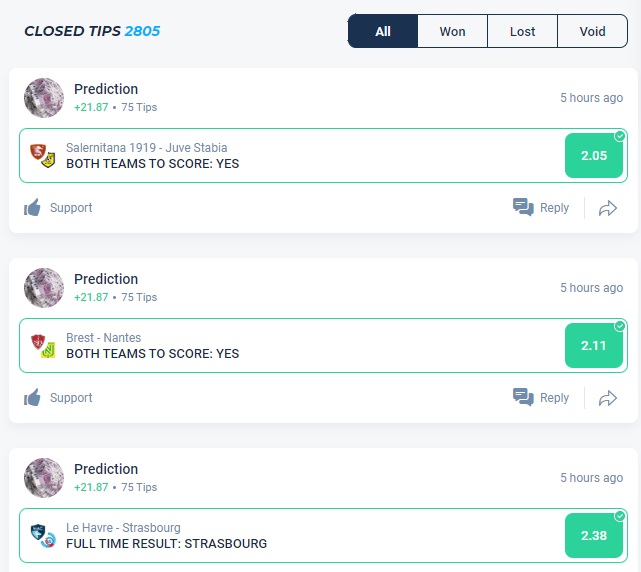Share the Brest - Nantes tip
The width and height of the screenshot is (641, 572).
[607, 398]
